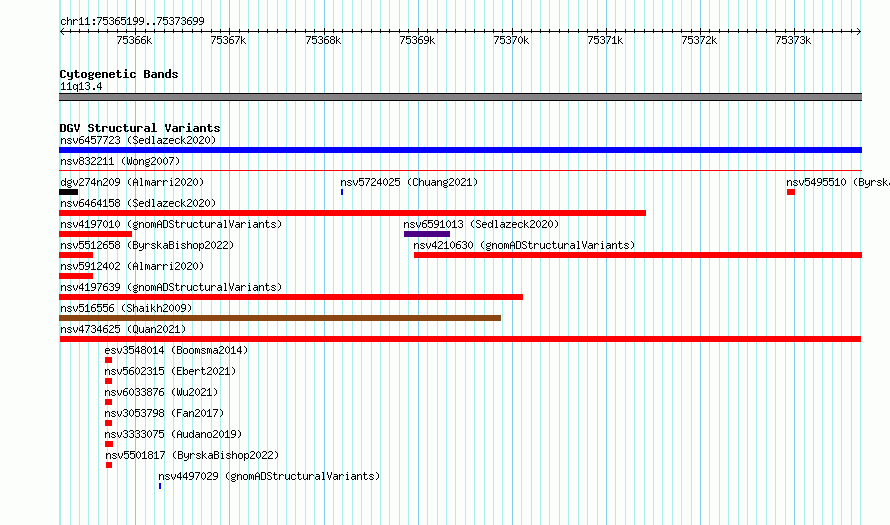Click the 75373k ruler tick label
The height and width of the screenshot is (525, 890).
(793, 40)
